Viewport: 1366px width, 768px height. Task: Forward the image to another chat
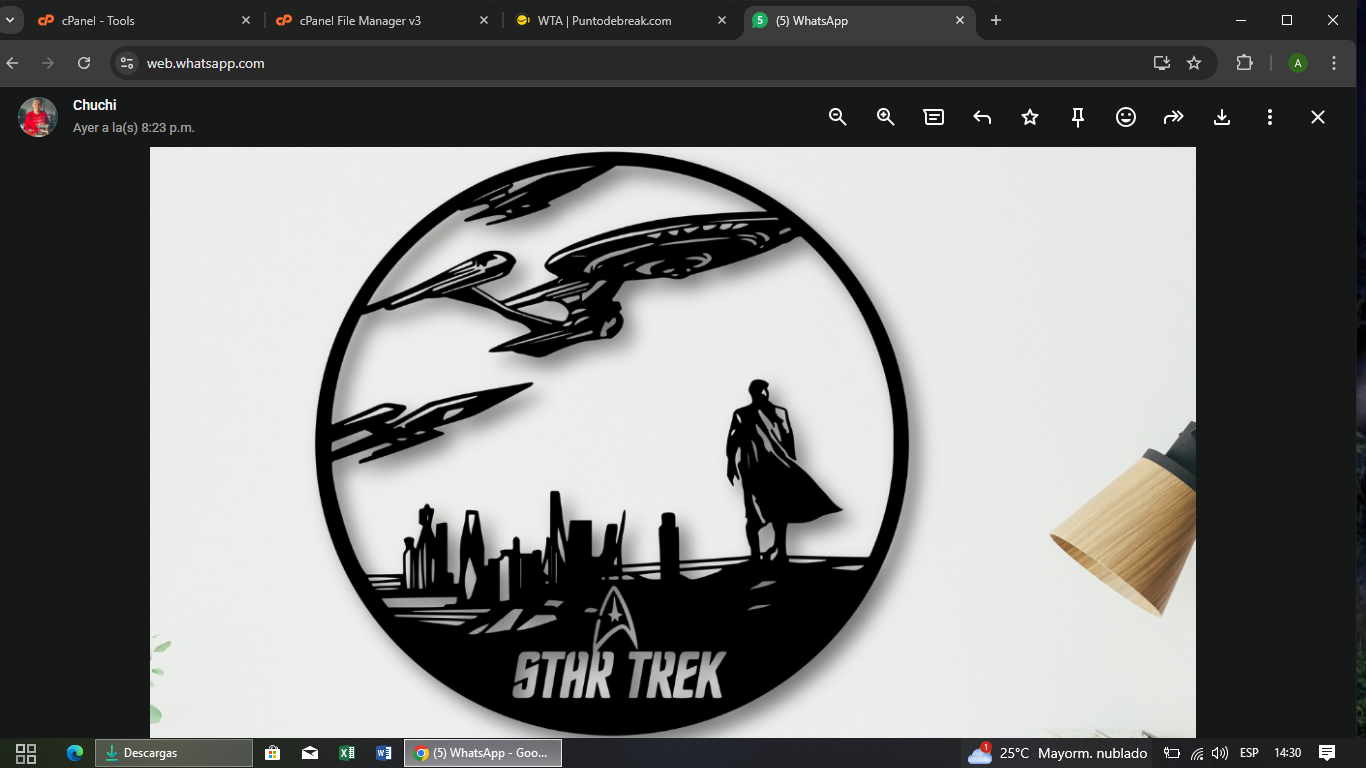point(1174,117)
